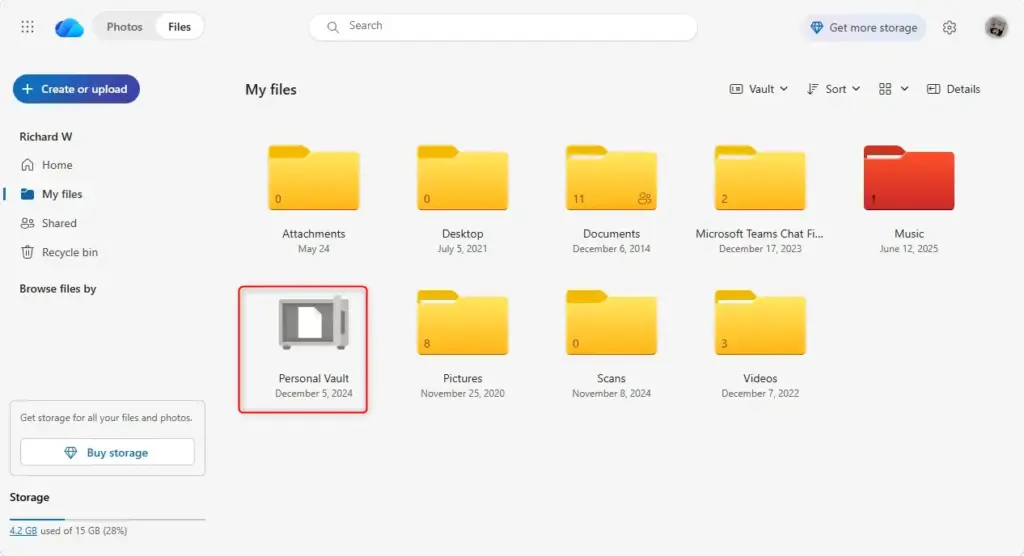Screen dimensions: 1024x556
Task: Go to Home in sidebar
Action: pyautogui.click(x=57, y=165)
